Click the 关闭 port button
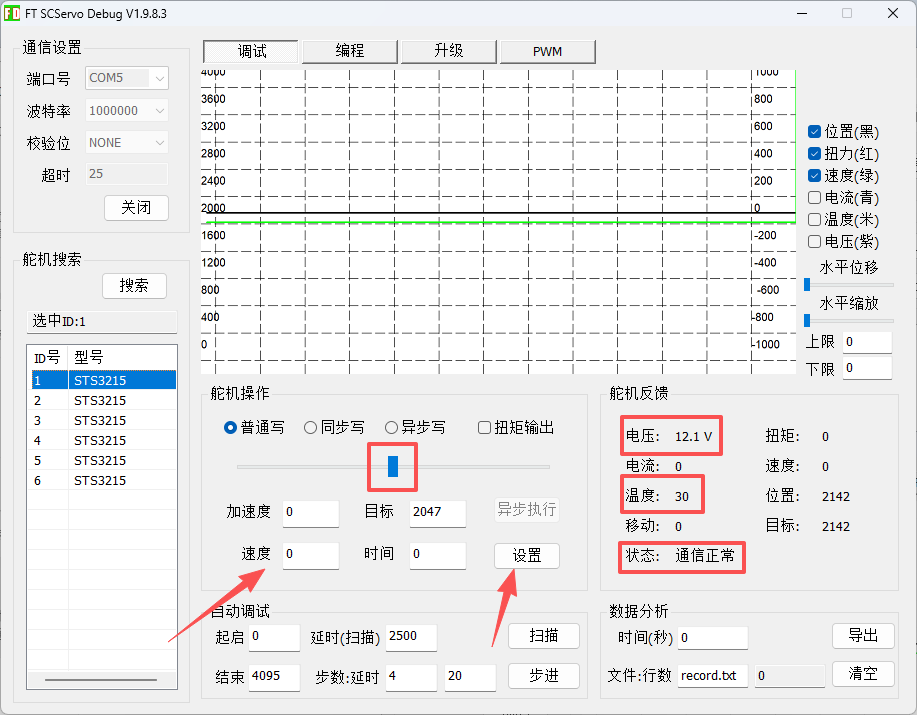Screen dimensions: 917x715 [136, 208]
